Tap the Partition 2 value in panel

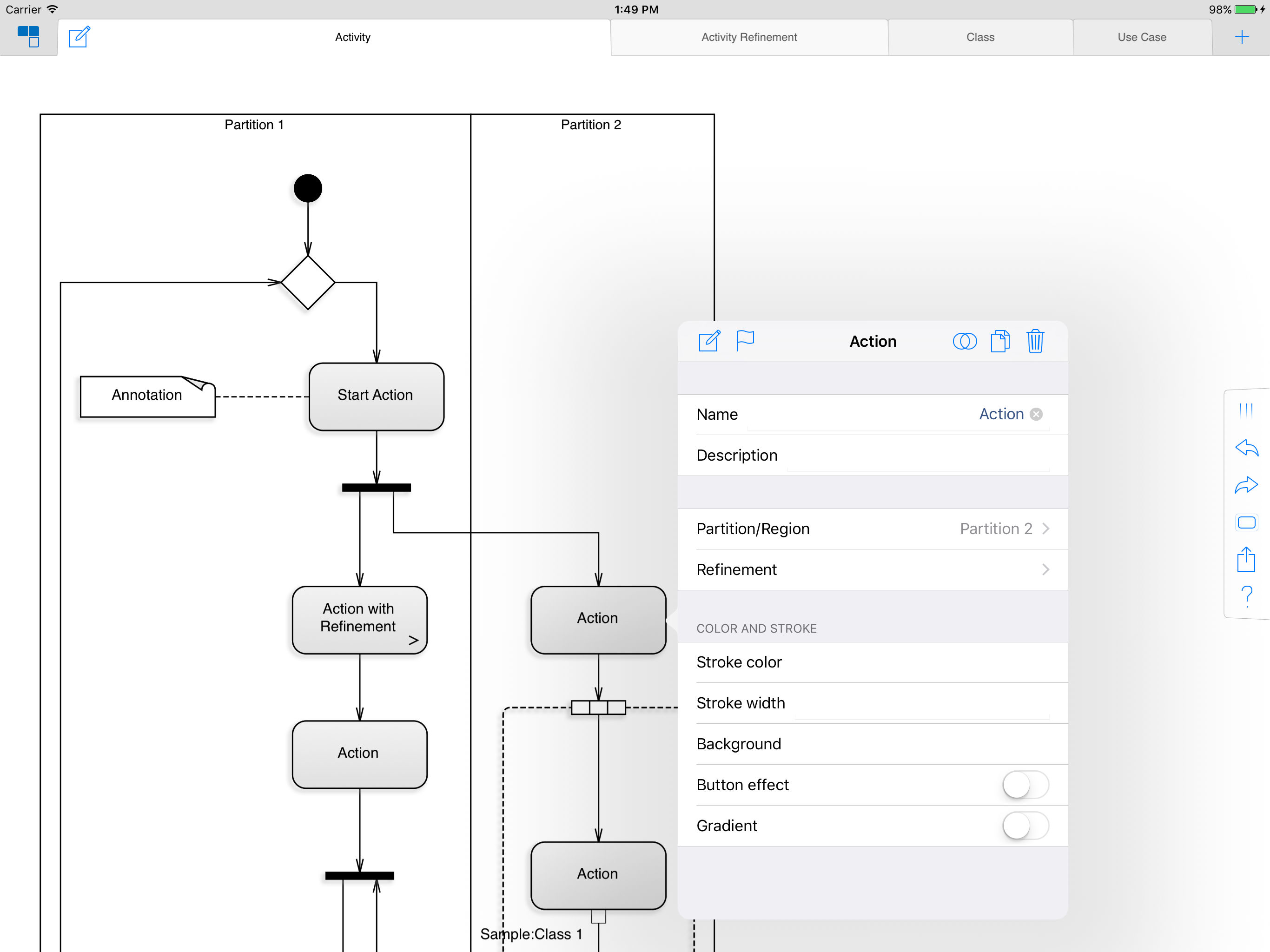click(x=996, y=528)
